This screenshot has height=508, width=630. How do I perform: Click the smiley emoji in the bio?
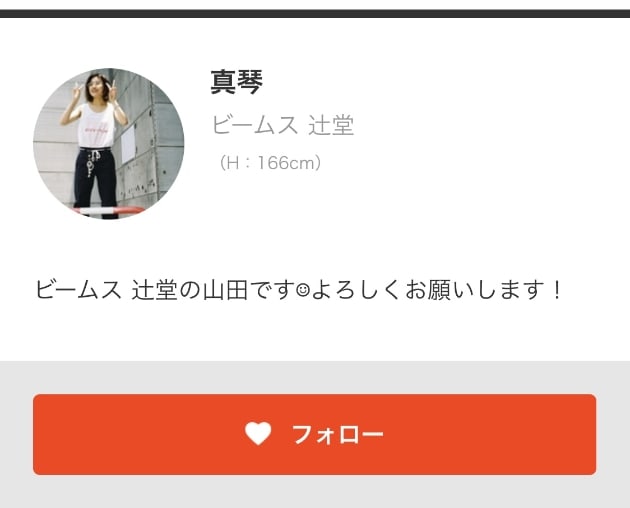303,290
